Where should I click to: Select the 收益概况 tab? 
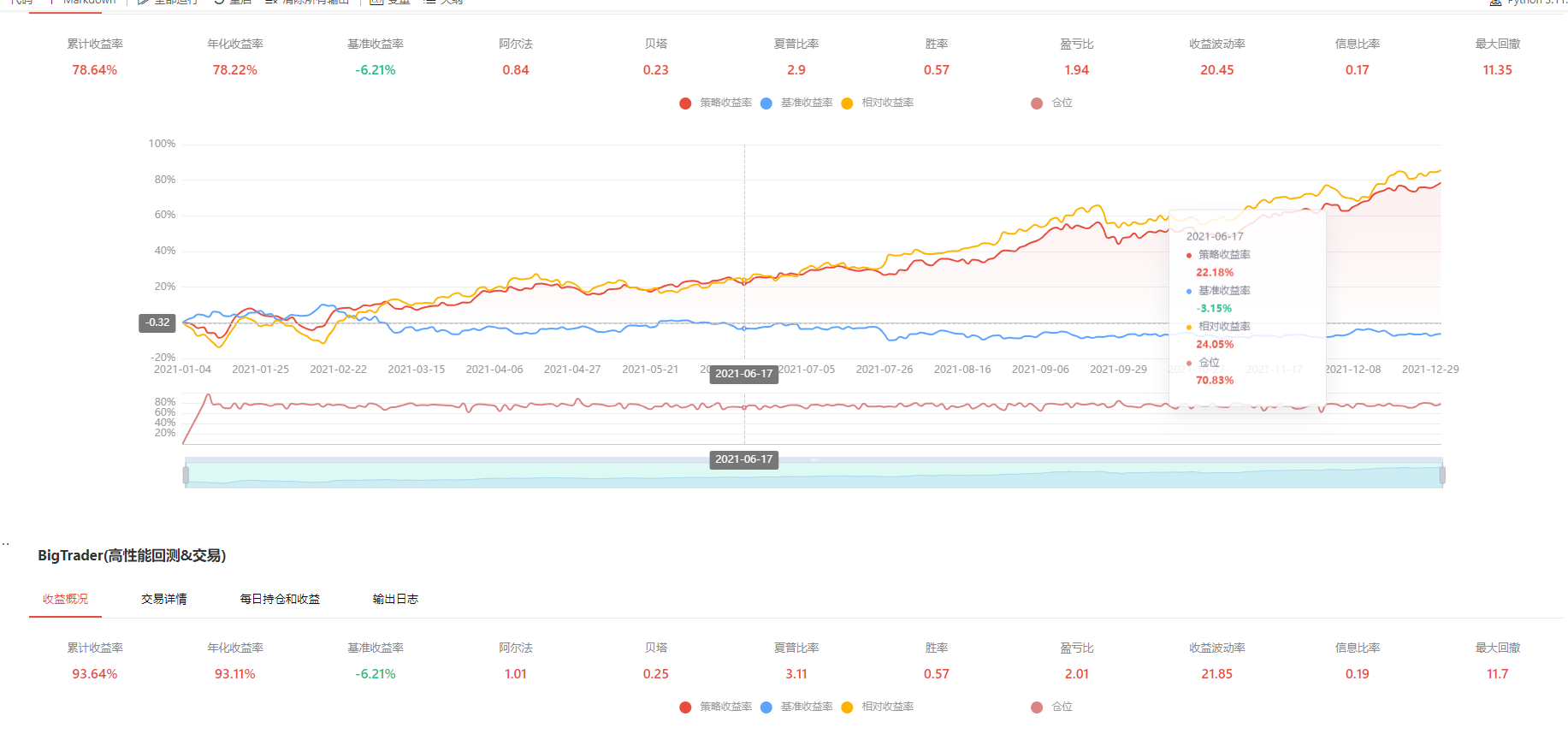pos(66,599)
